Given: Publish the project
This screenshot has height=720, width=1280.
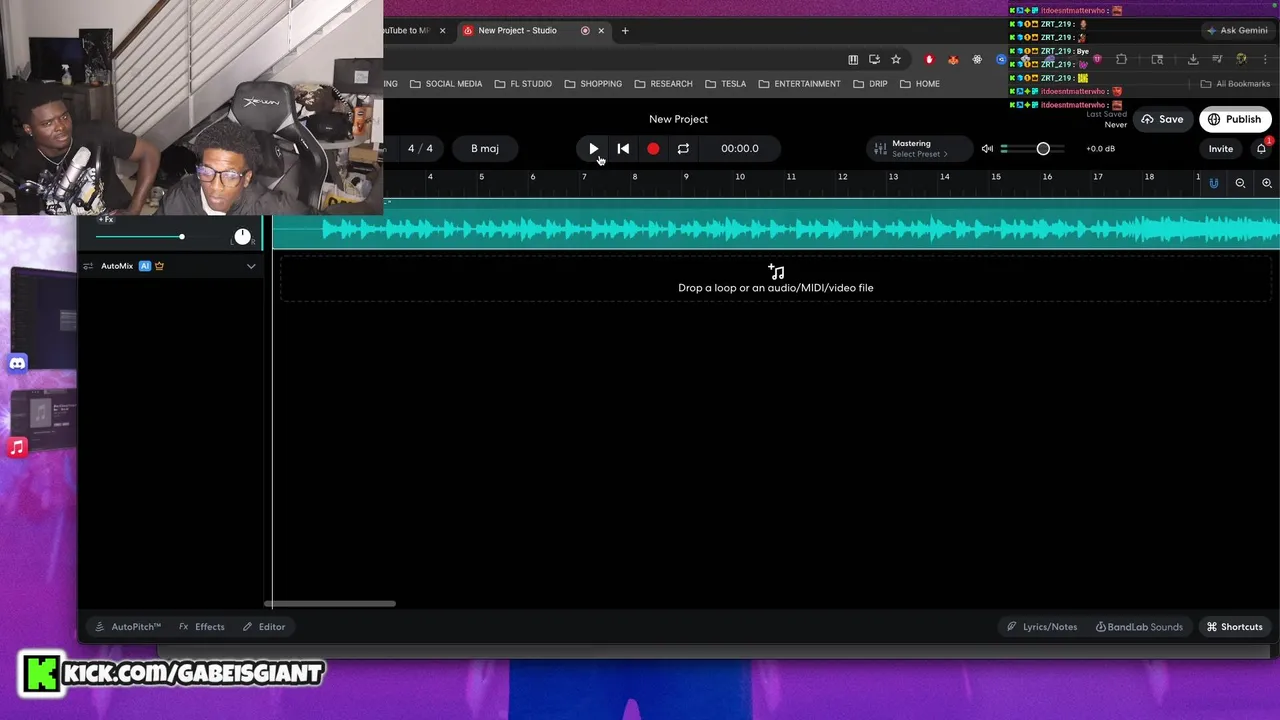Looking at the screenshot, I should pos(1234,119).
